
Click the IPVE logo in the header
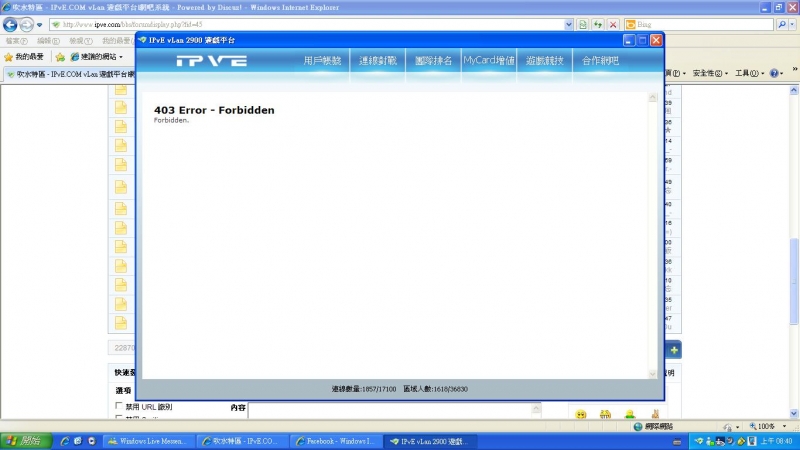[x=212, y=61]
